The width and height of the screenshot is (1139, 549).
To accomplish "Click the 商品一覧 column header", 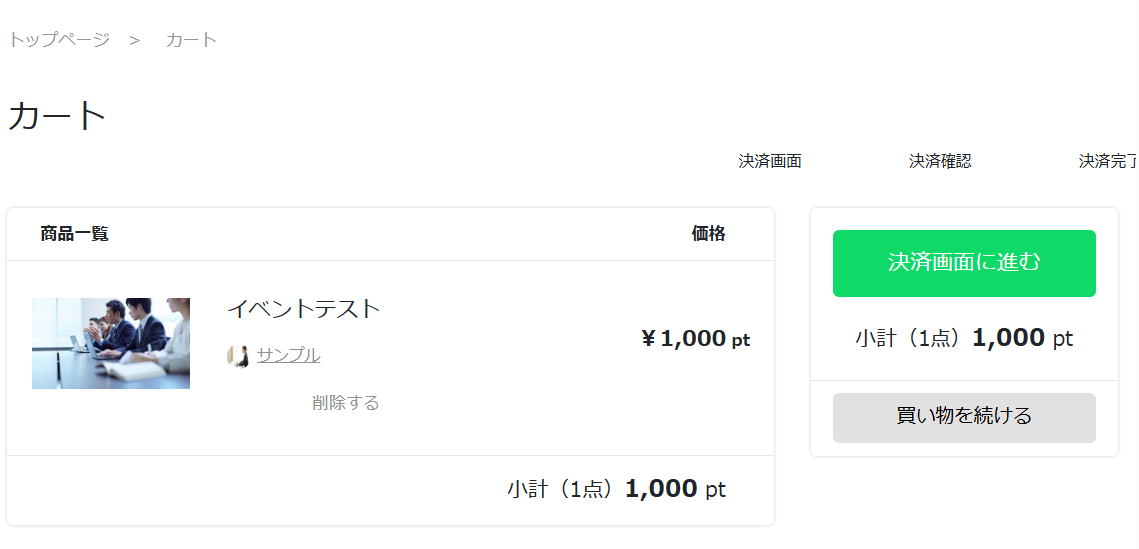I will point(75,234).
